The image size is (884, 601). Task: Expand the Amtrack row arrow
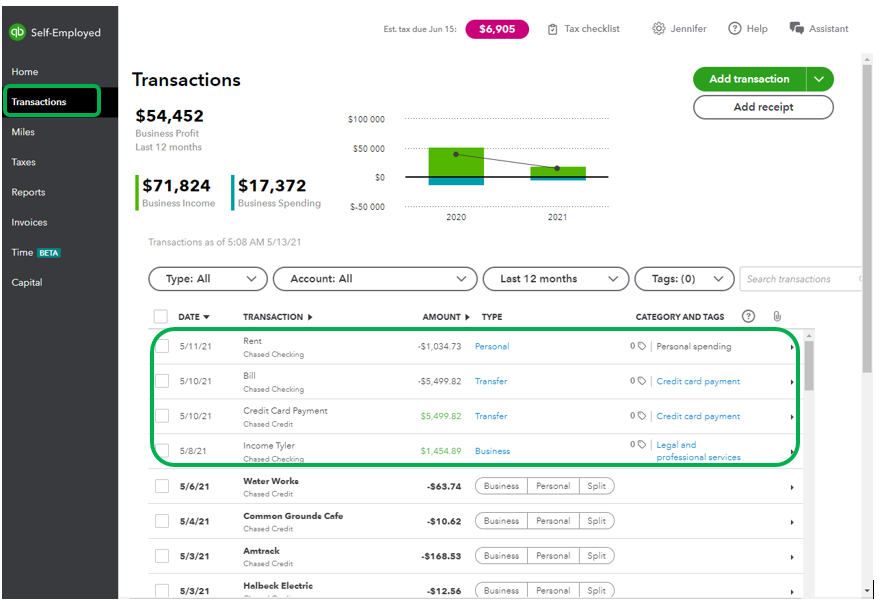(792, 557)
